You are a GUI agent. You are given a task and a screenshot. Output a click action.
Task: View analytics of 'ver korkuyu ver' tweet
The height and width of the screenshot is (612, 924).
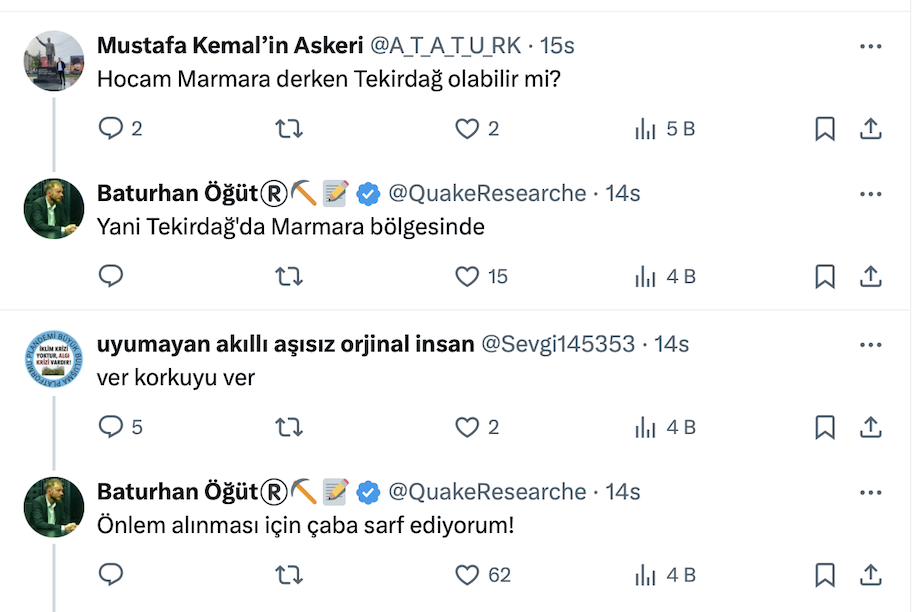[x=646, y=427]
